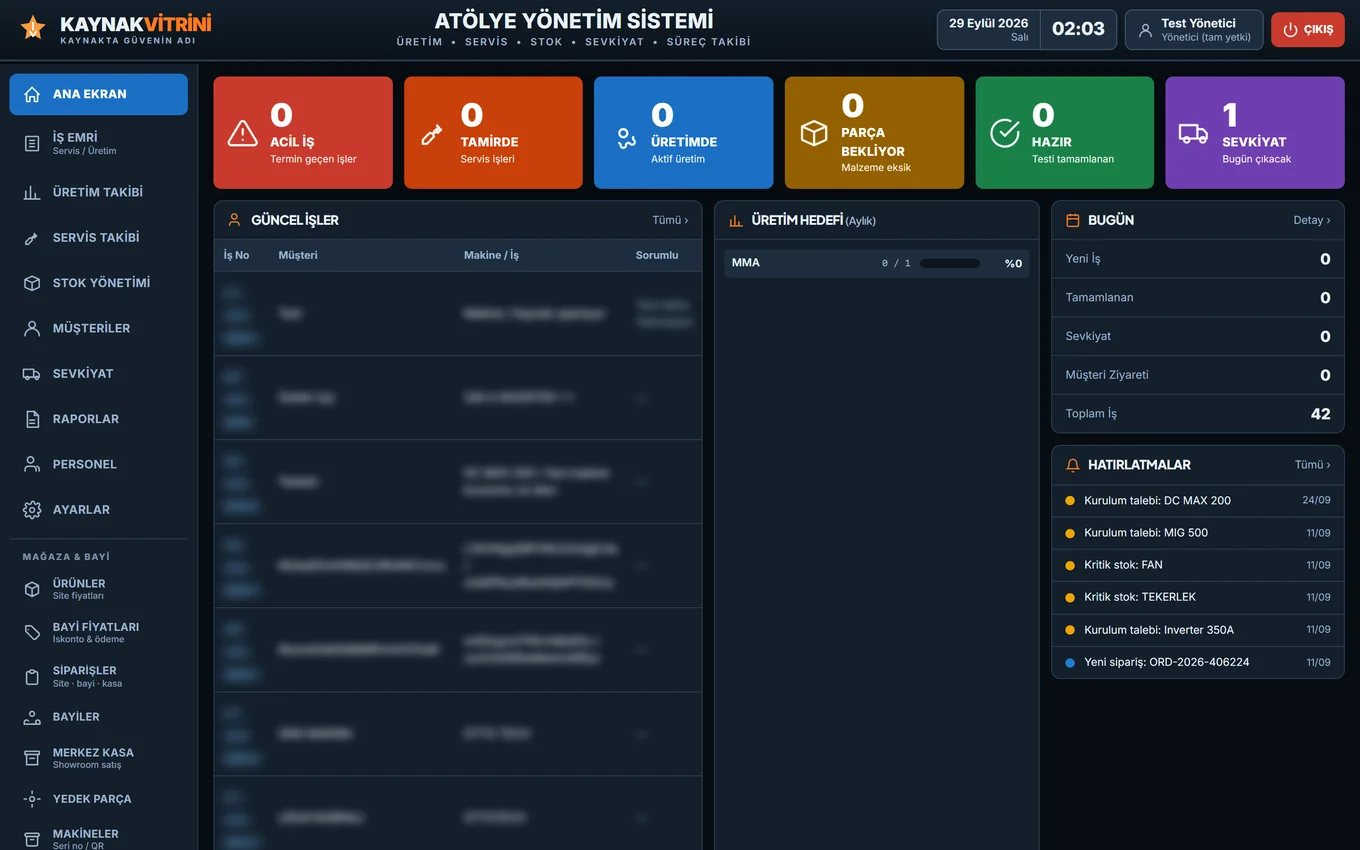1360x850 pixels.
Task: Select the Ayarlar gear icon
Action: click(32, 510)
